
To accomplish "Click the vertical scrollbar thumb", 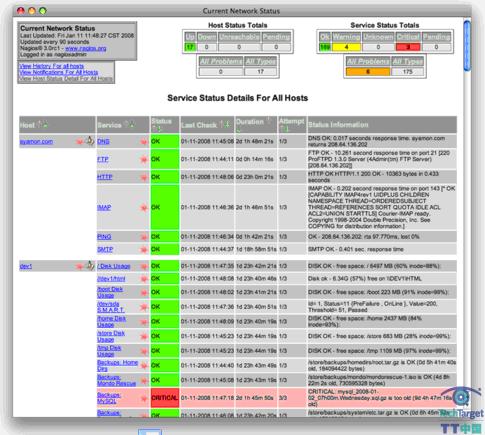I will (467, 46).
